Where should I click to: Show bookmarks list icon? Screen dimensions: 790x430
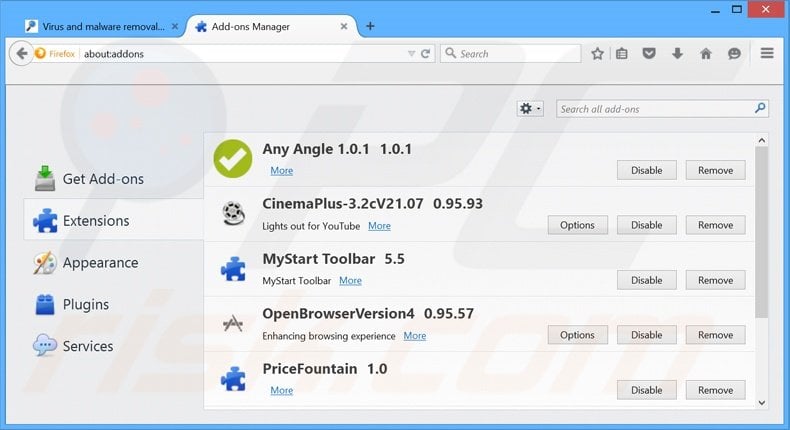(x=622, y=53)
